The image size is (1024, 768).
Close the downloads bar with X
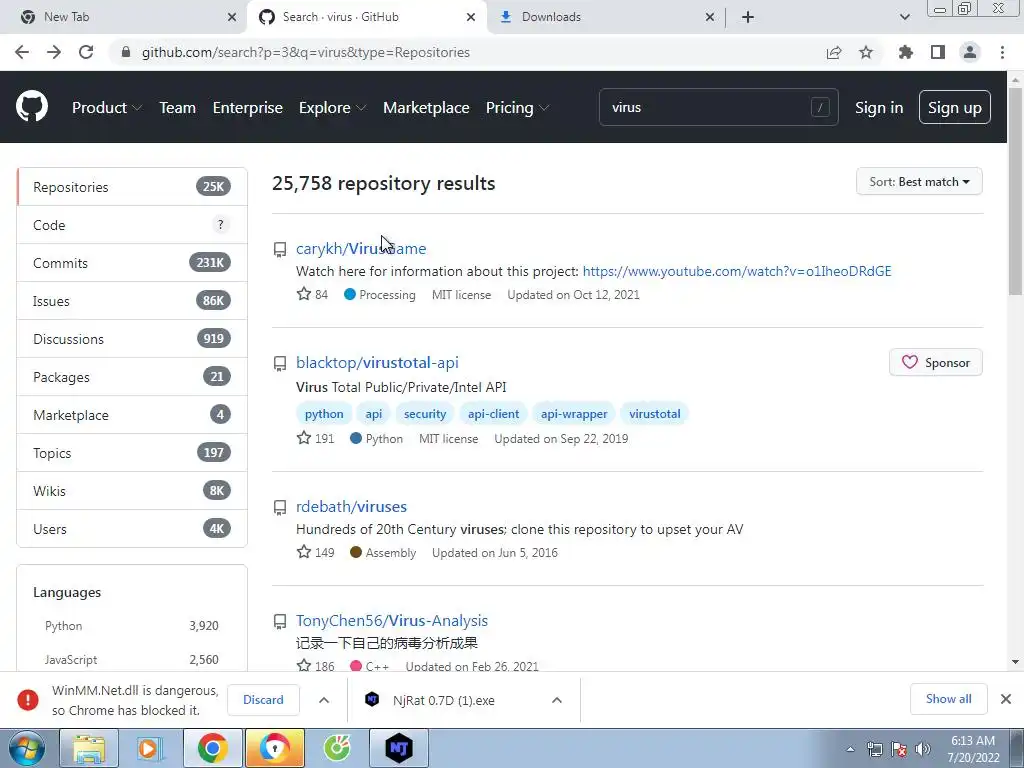click(1006, 699)
